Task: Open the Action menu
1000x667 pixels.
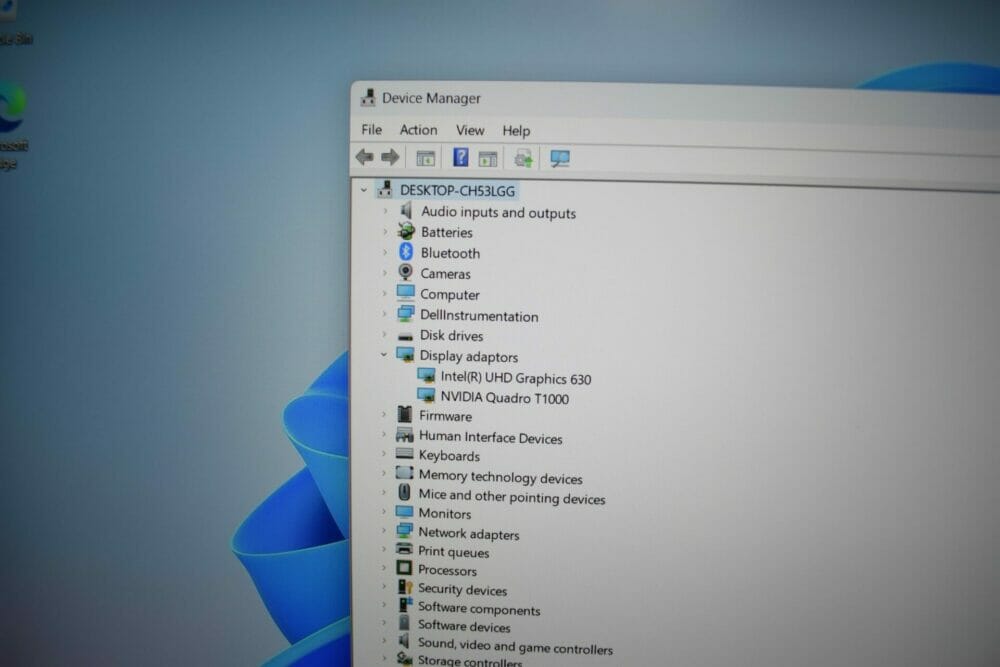Action: (x=418, y=130)
